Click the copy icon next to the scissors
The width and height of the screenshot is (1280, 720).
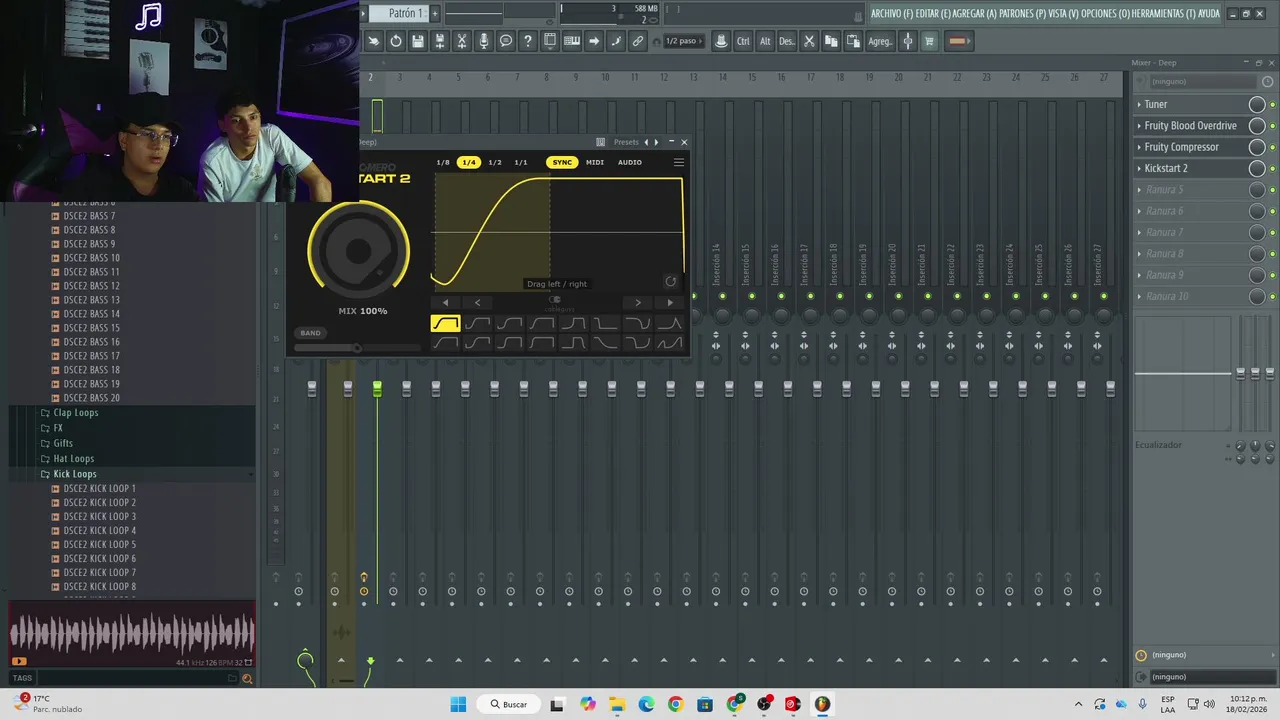(831, 41)
